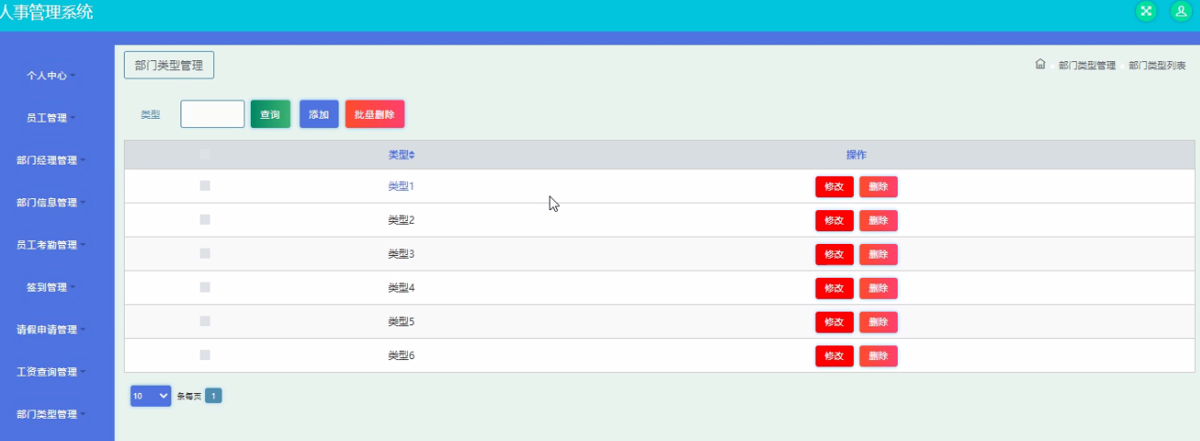The width and height of the screenshot is (1200, 441).
Task: Expand 部门类型管理 sidebar menu
Action: (50, 414)
